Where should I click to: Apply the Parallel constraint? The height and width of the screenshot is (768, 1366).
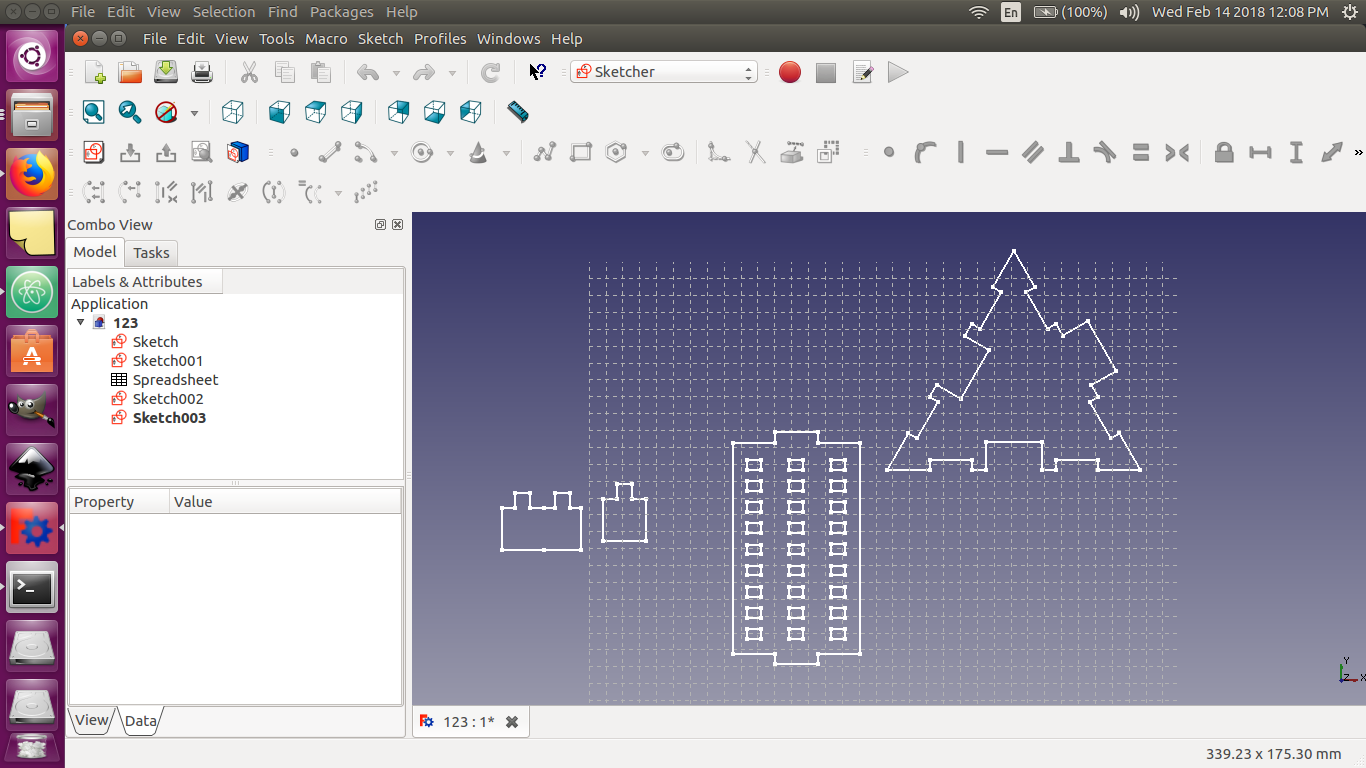pos(1033,152)
